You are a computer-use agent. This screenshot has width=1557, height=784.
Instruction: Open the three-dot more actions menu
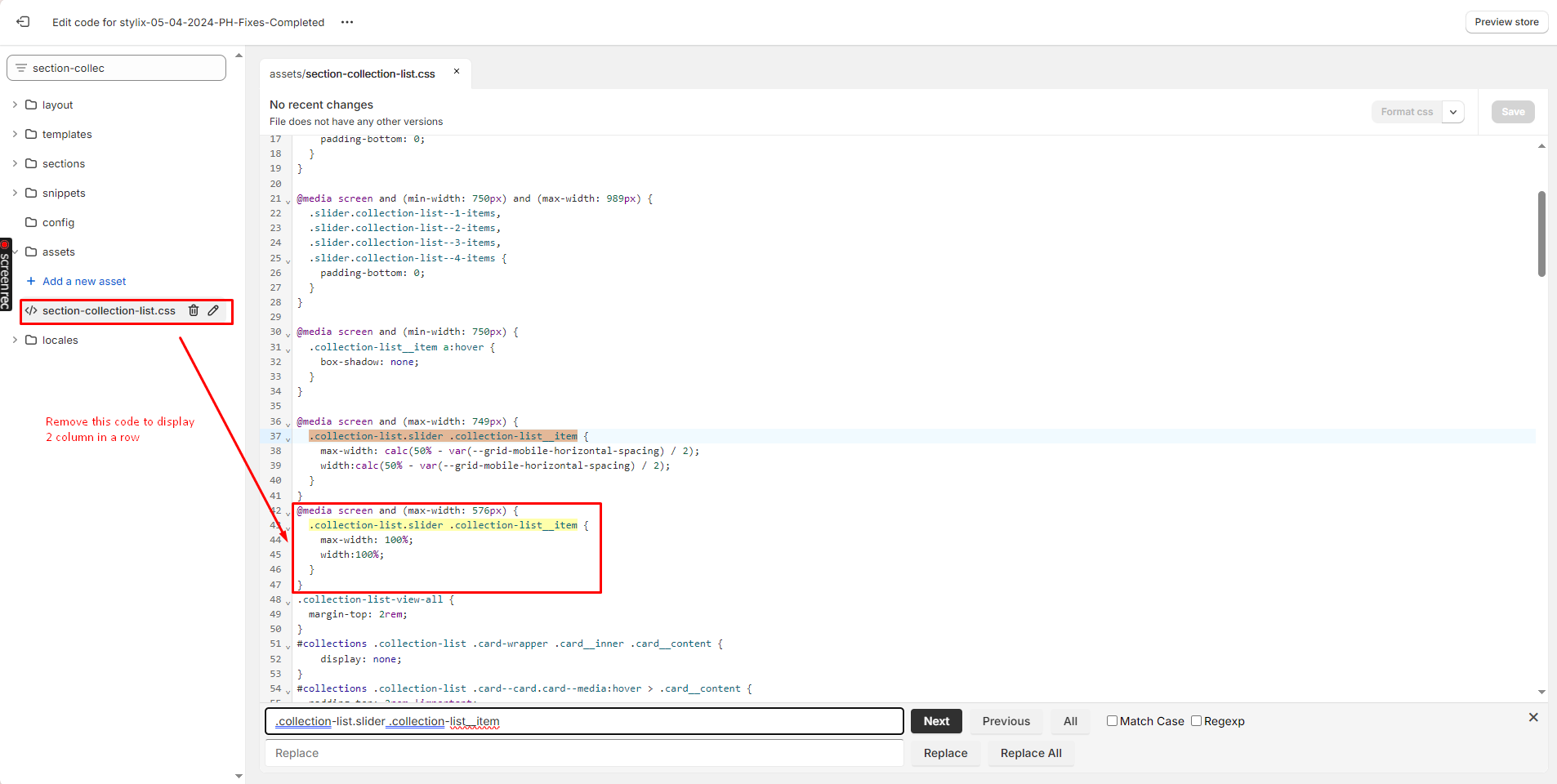pos(347,22)
